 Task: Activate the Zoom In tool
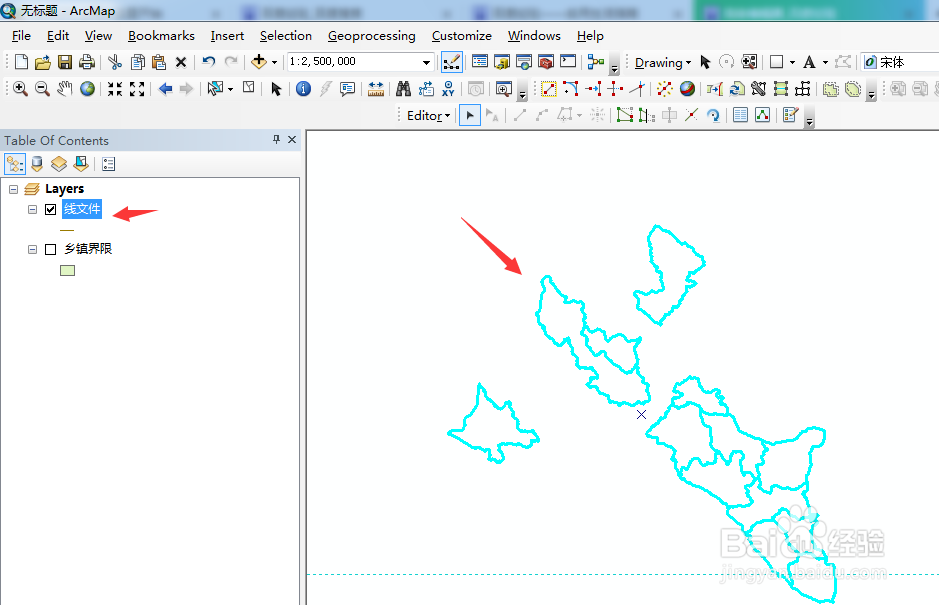tap(20, 88)
